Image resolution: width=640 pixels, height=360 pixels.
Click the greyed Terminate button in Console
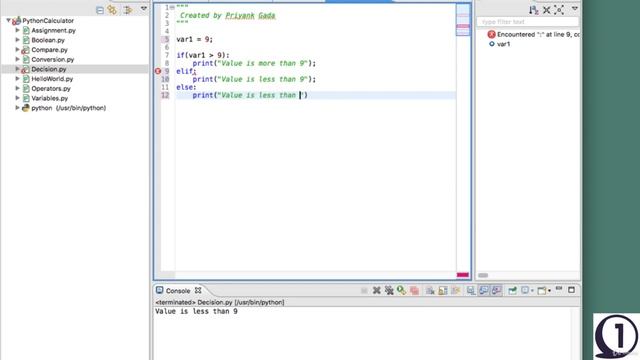click(x=364, y=291)
